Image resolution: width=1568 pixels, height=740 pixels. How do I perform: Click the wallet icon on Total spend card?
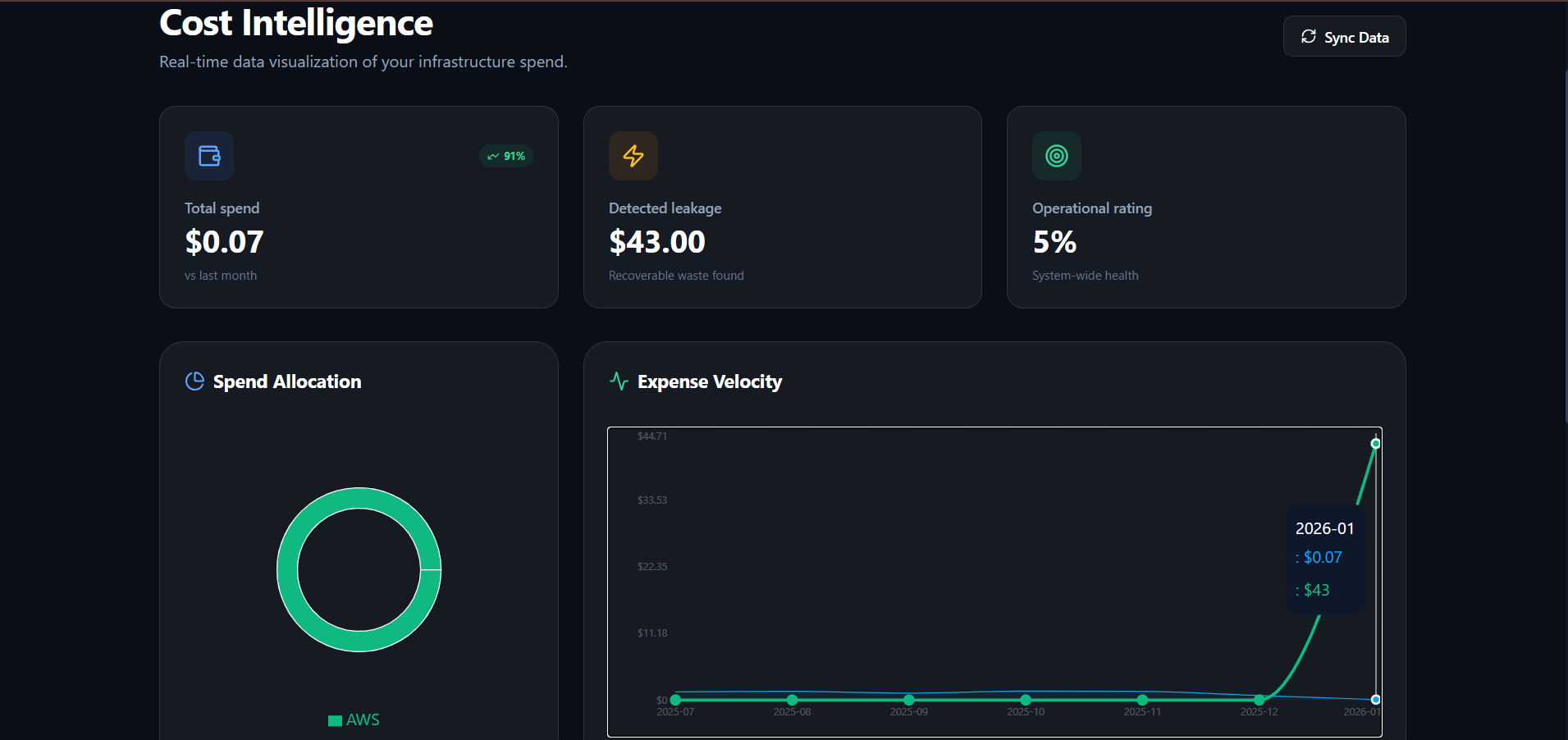pos(208,156)
